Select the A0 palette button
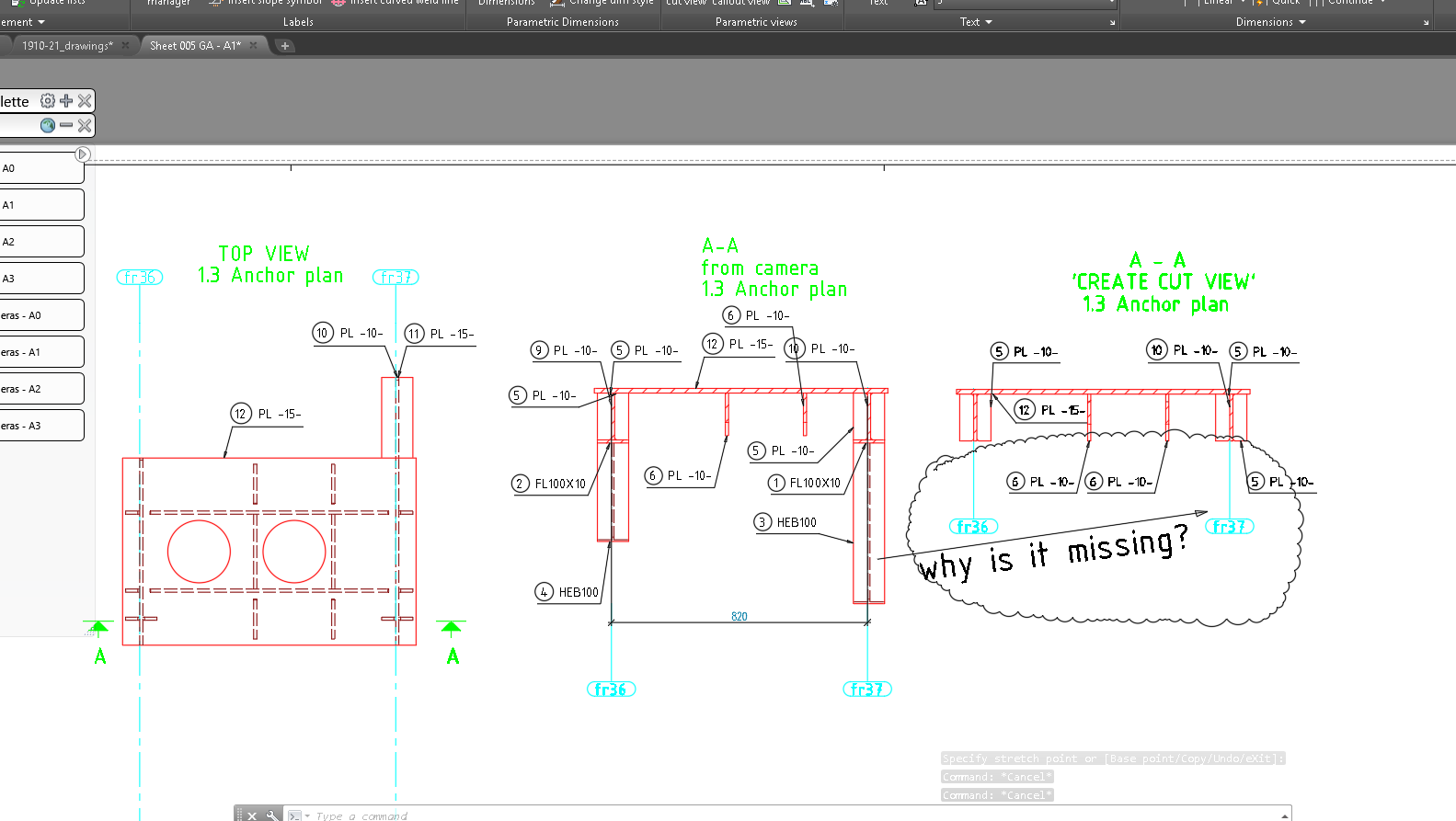Viewport: 1456px width, 821px height. point(41,168)
